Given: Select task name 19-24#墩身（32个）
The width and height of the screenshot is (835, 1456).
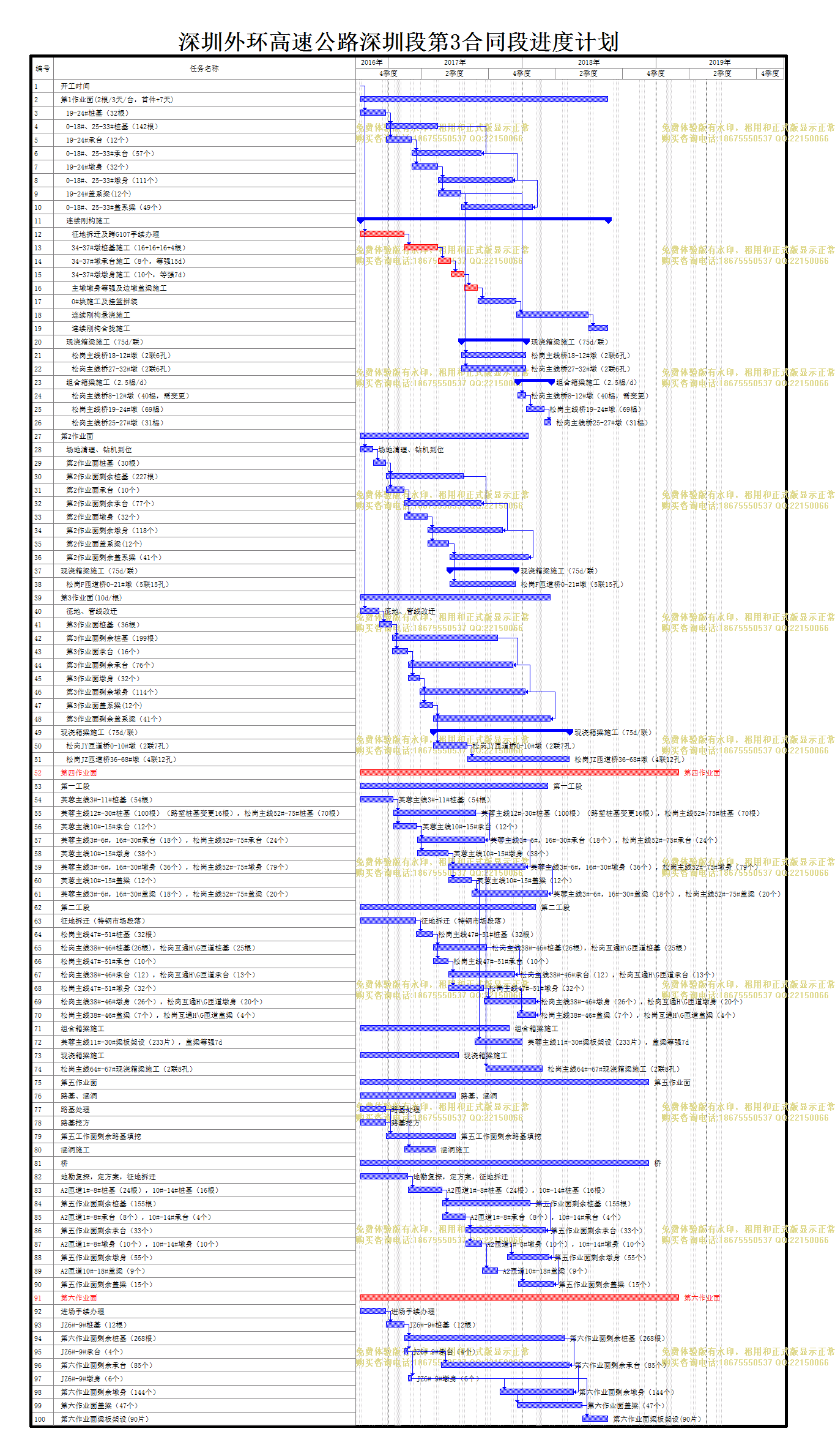Looking at the screenshot, I should [98, 167].
